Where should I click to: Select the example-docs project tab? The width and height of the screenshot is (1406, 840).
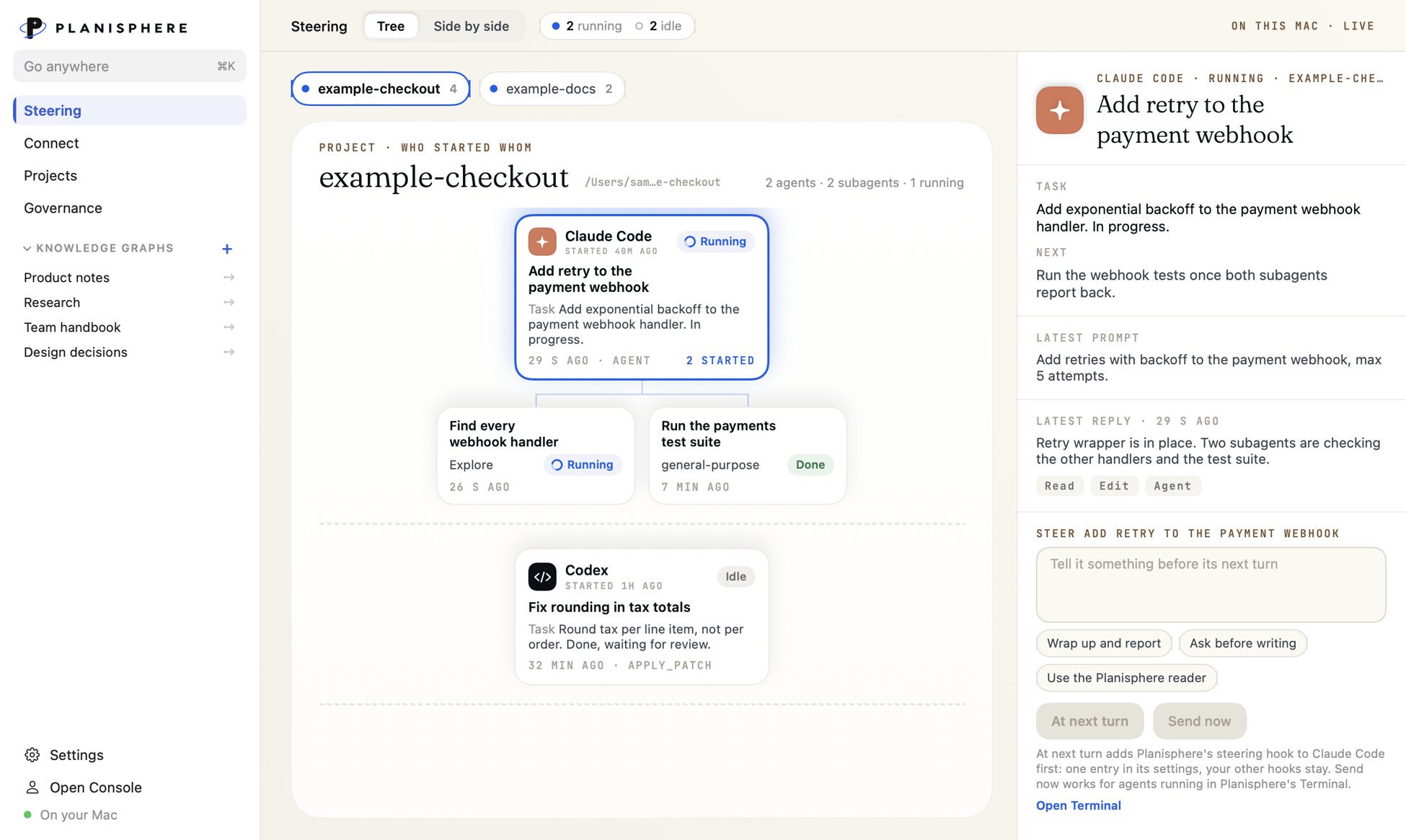[x=552, y=89]
